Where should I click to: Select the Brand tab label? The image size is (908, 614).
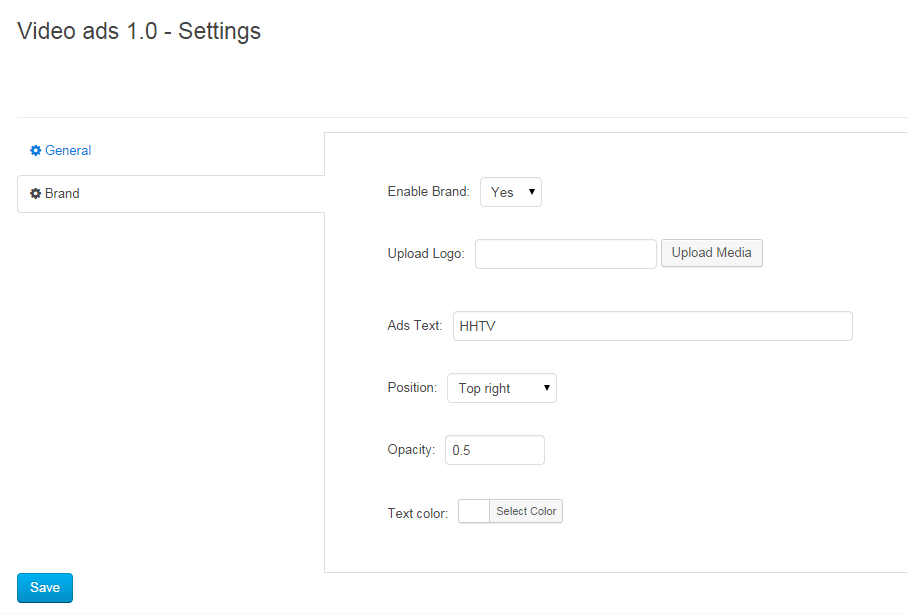click(x=62, y=194)
